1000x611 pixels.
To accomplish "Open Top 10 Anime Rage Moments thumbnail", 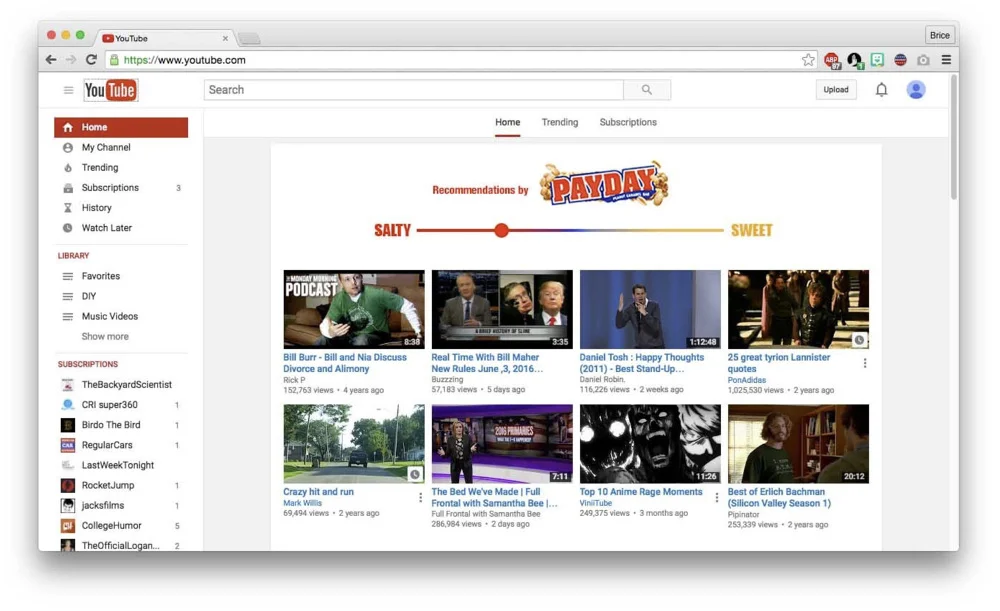I will [x=650, y=444].
